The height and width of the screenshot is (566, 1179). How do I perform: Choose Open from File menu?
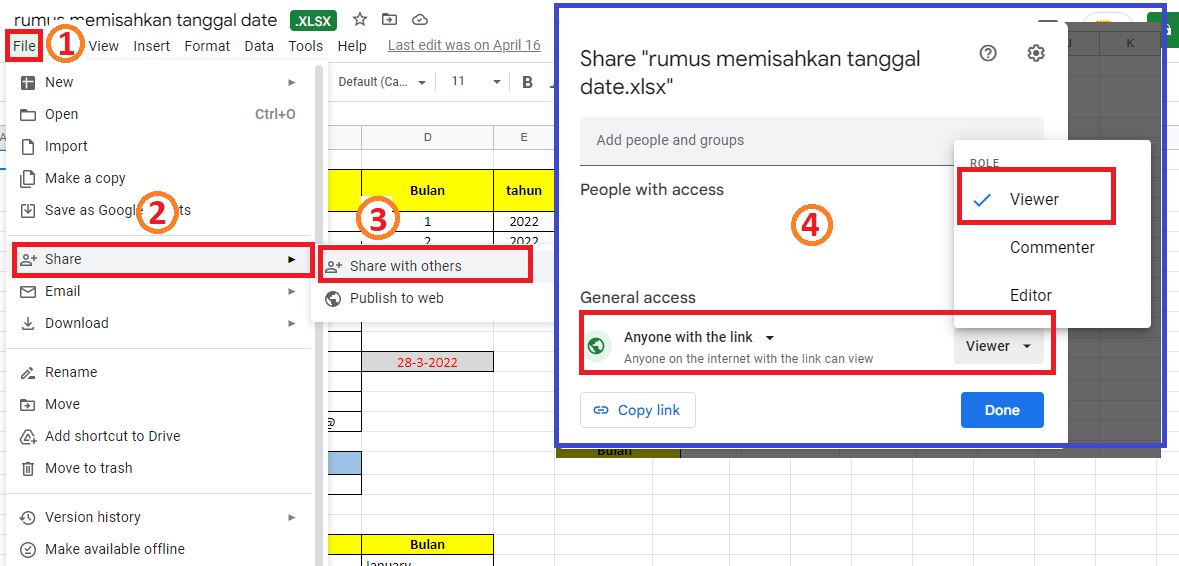coord(159,114)
